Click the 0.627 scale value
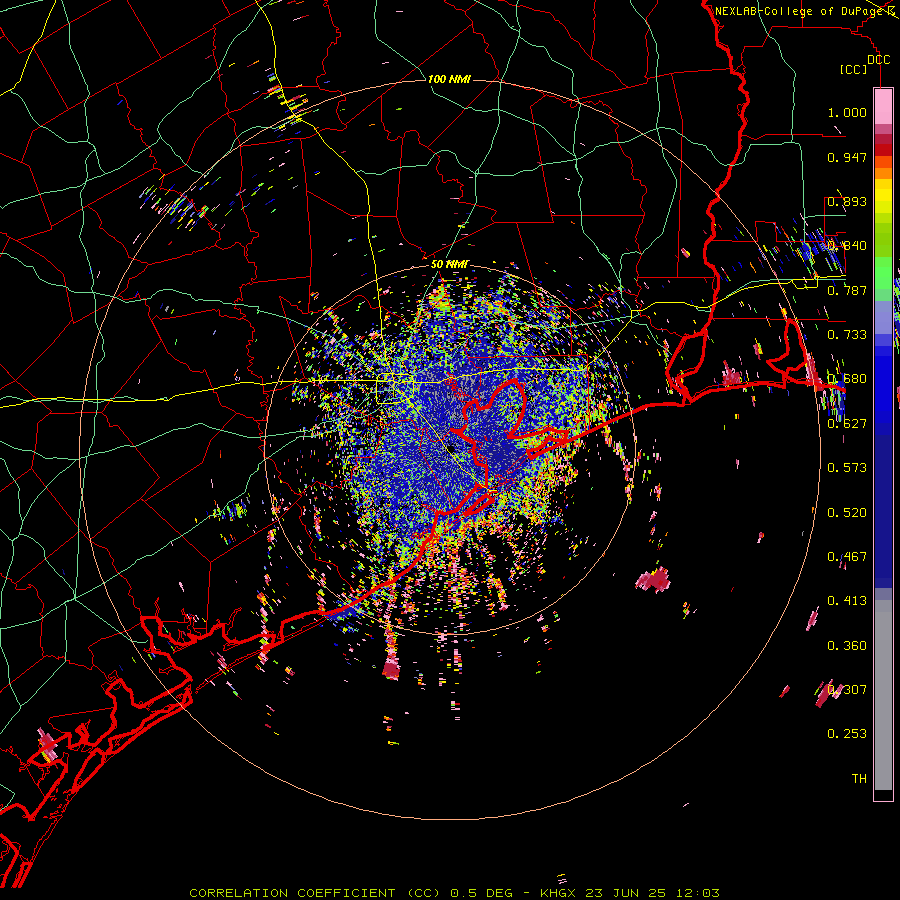 847,424
